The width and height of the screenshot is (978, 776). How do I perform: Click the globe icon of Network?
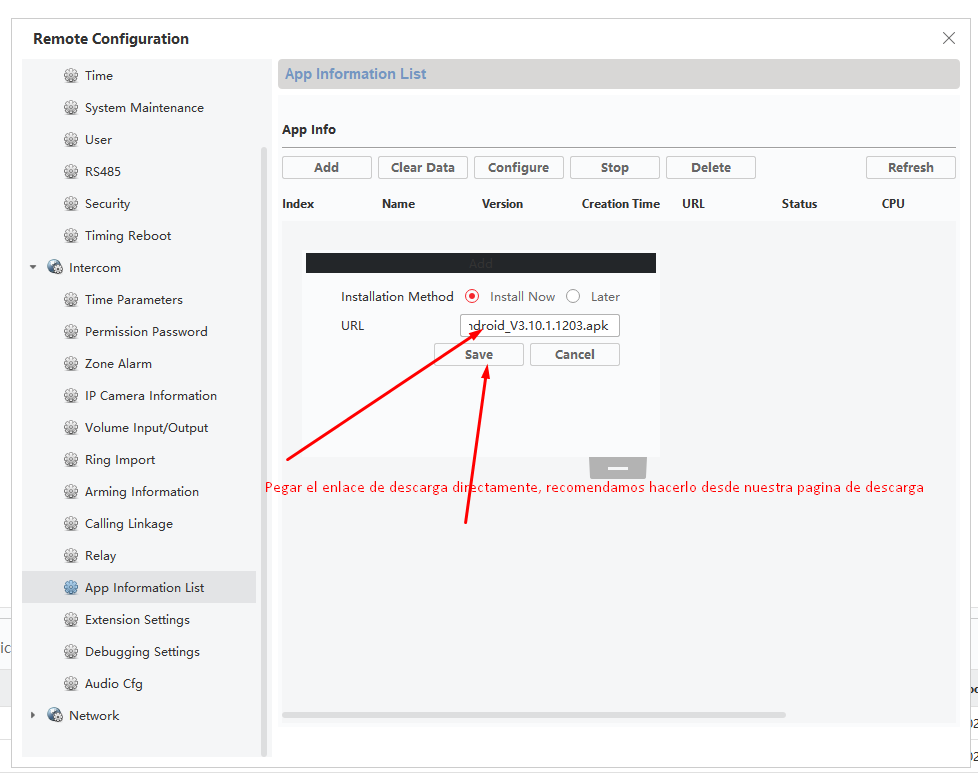click(55, 715)
